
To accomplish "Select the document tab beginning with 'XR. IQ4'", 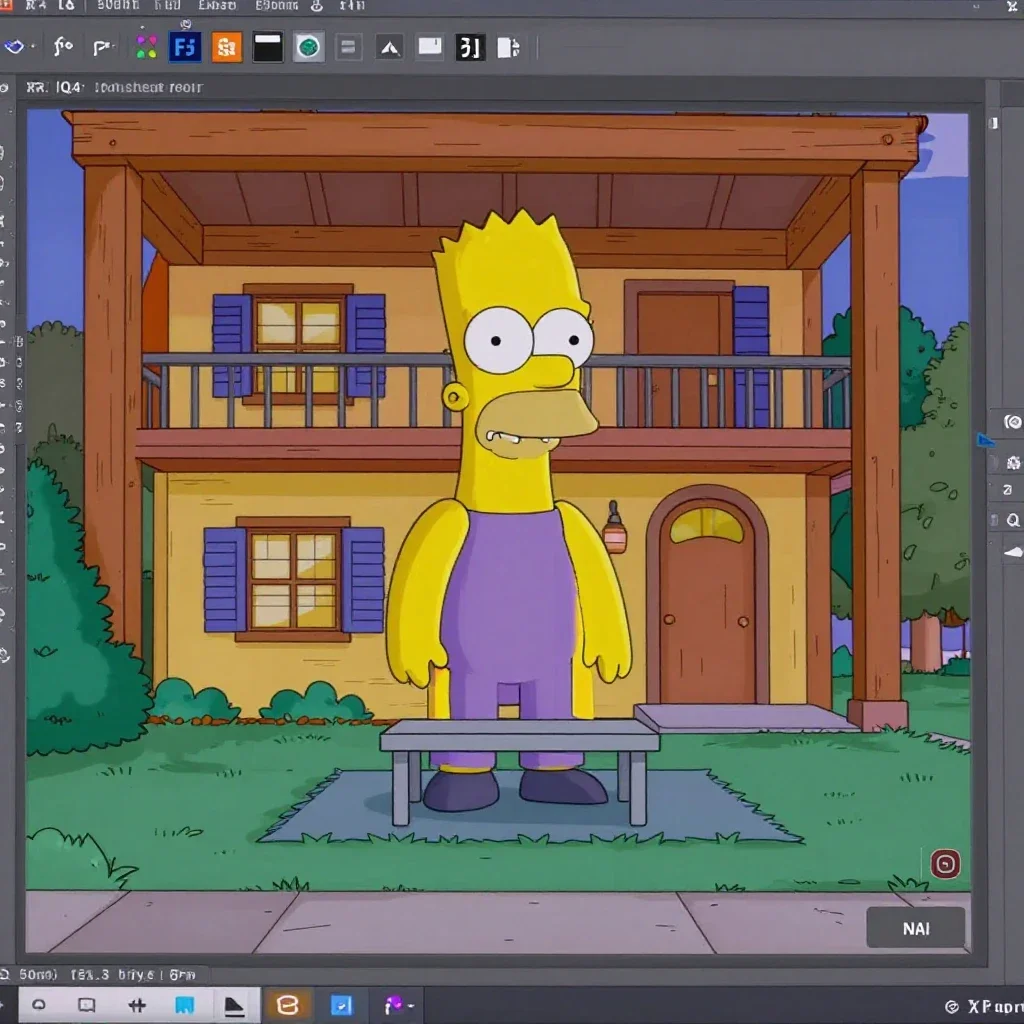I will [x=114, y=87].
